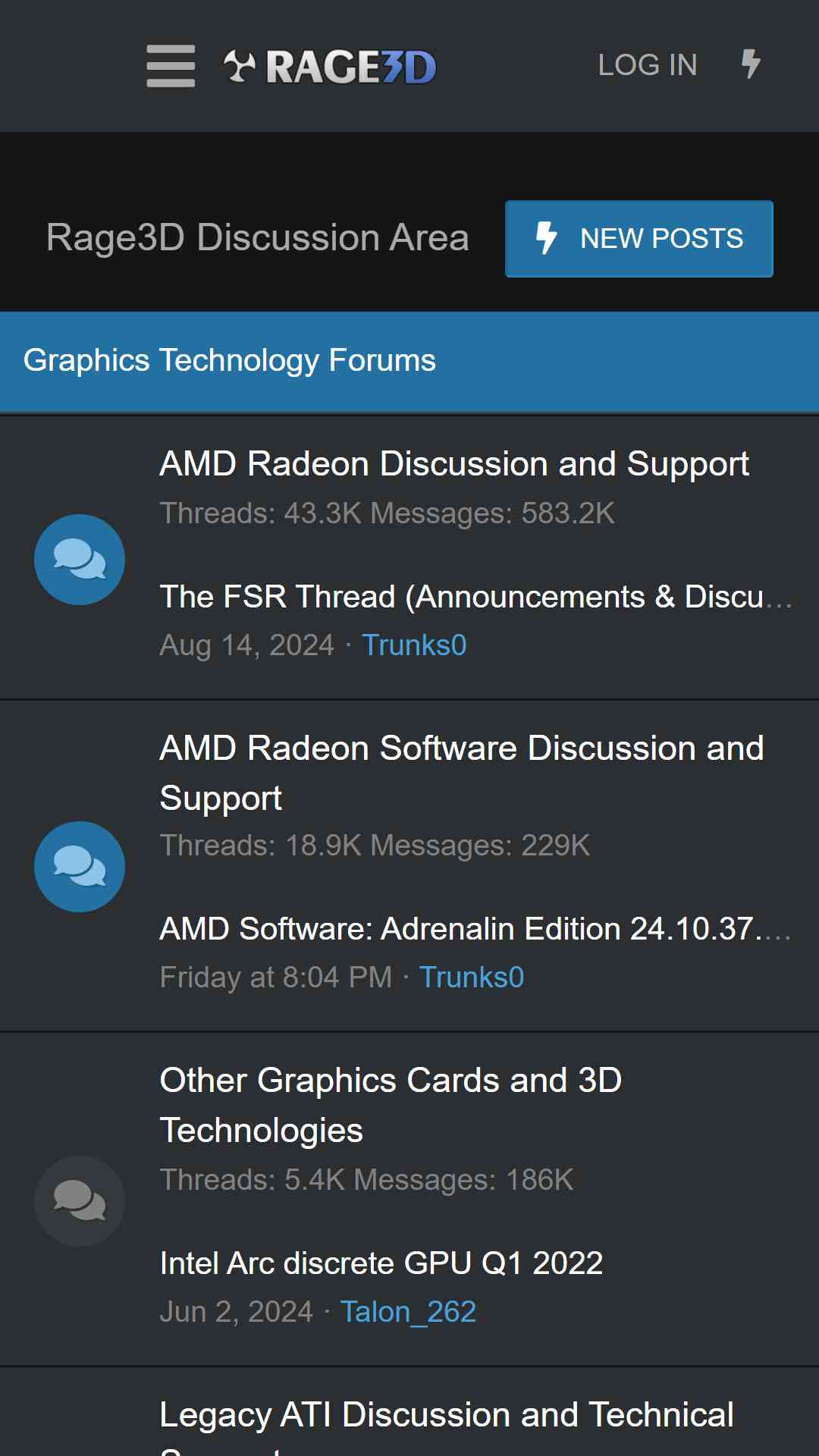The width and height of the screenshot is (819, 1456).
Task: Open Legacy ATI Discussion and Technical forum
Action: click(447, 1426)
